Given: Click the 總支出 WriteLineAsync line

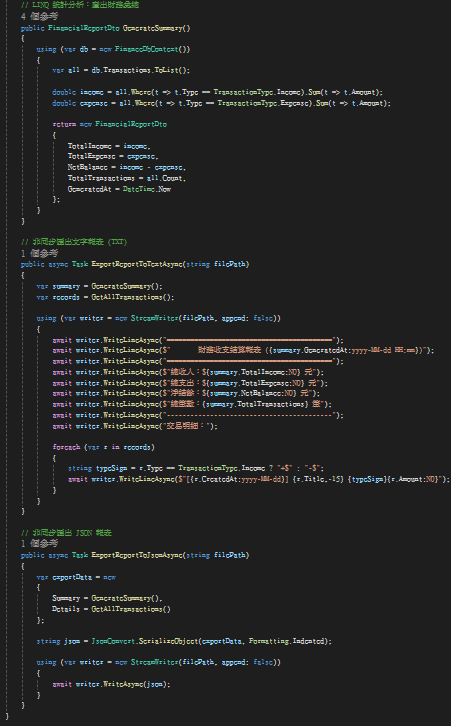Looking at the screenshot, I should pyautogui.click(x=190, y=383).
